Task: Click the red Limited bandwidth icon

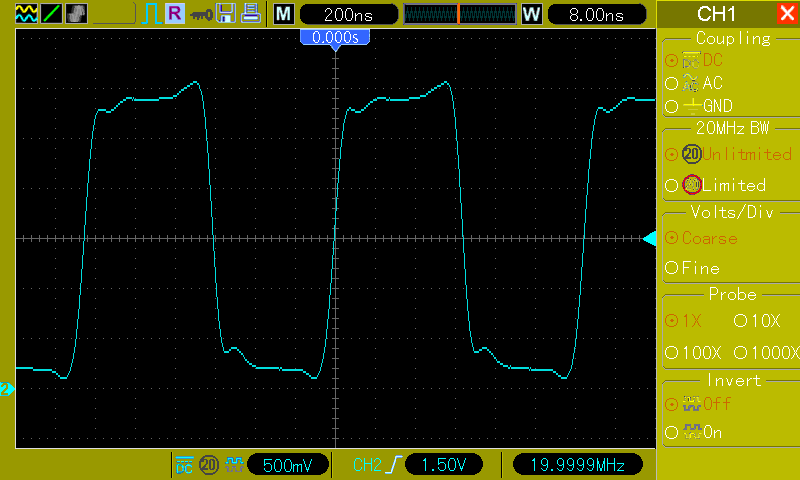Action: [x=692, y=185]
